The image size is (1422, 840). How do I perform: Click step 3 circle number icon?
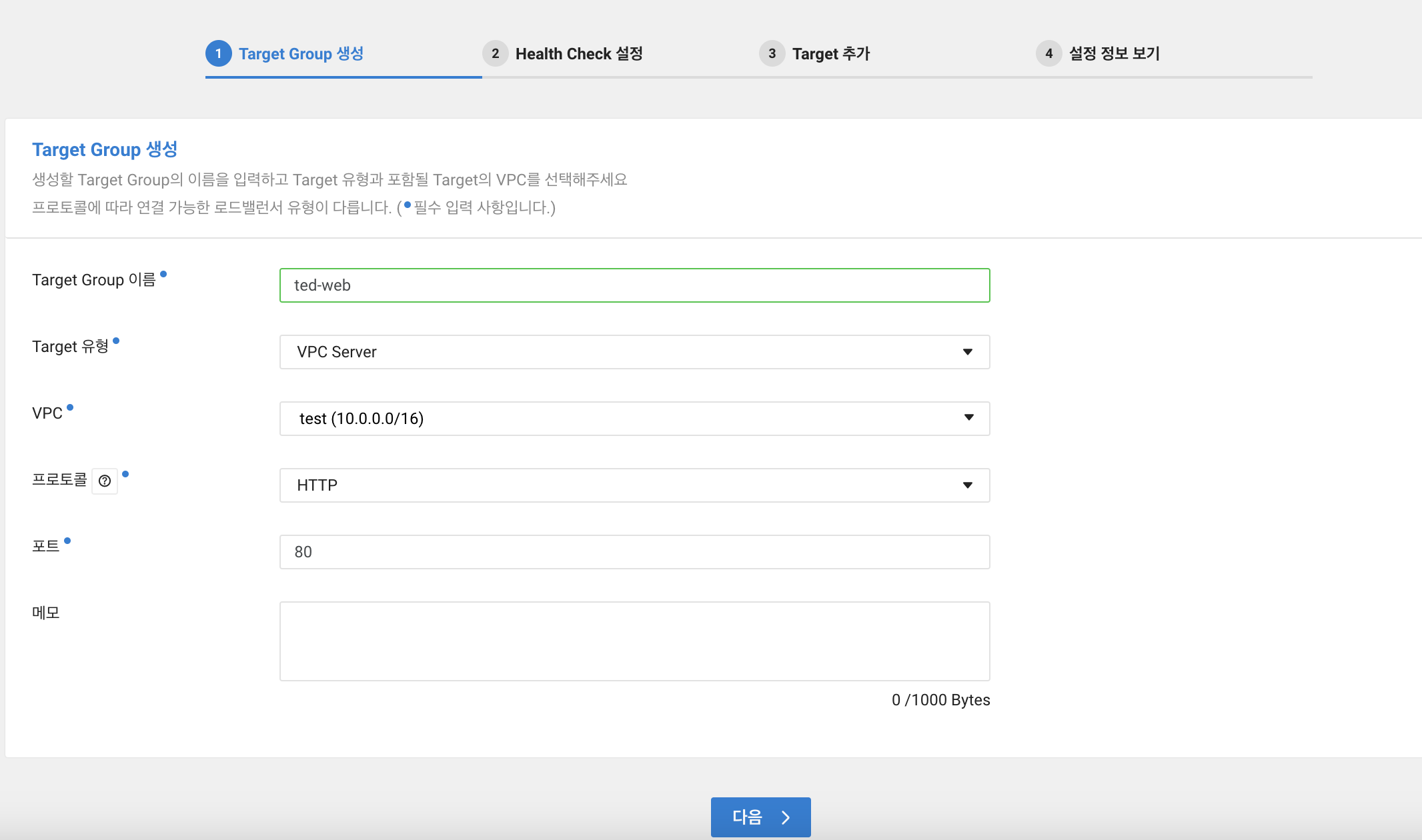point(772,53)
